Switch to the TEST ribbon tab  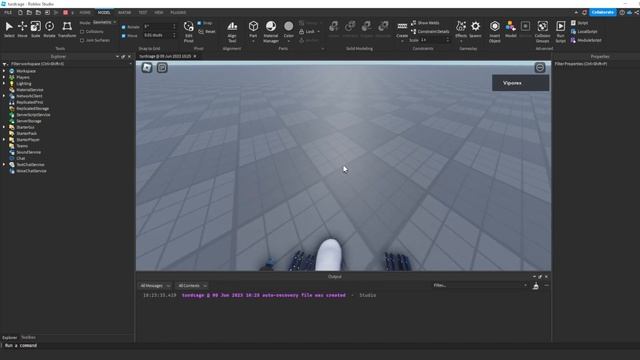coord(142,13)
